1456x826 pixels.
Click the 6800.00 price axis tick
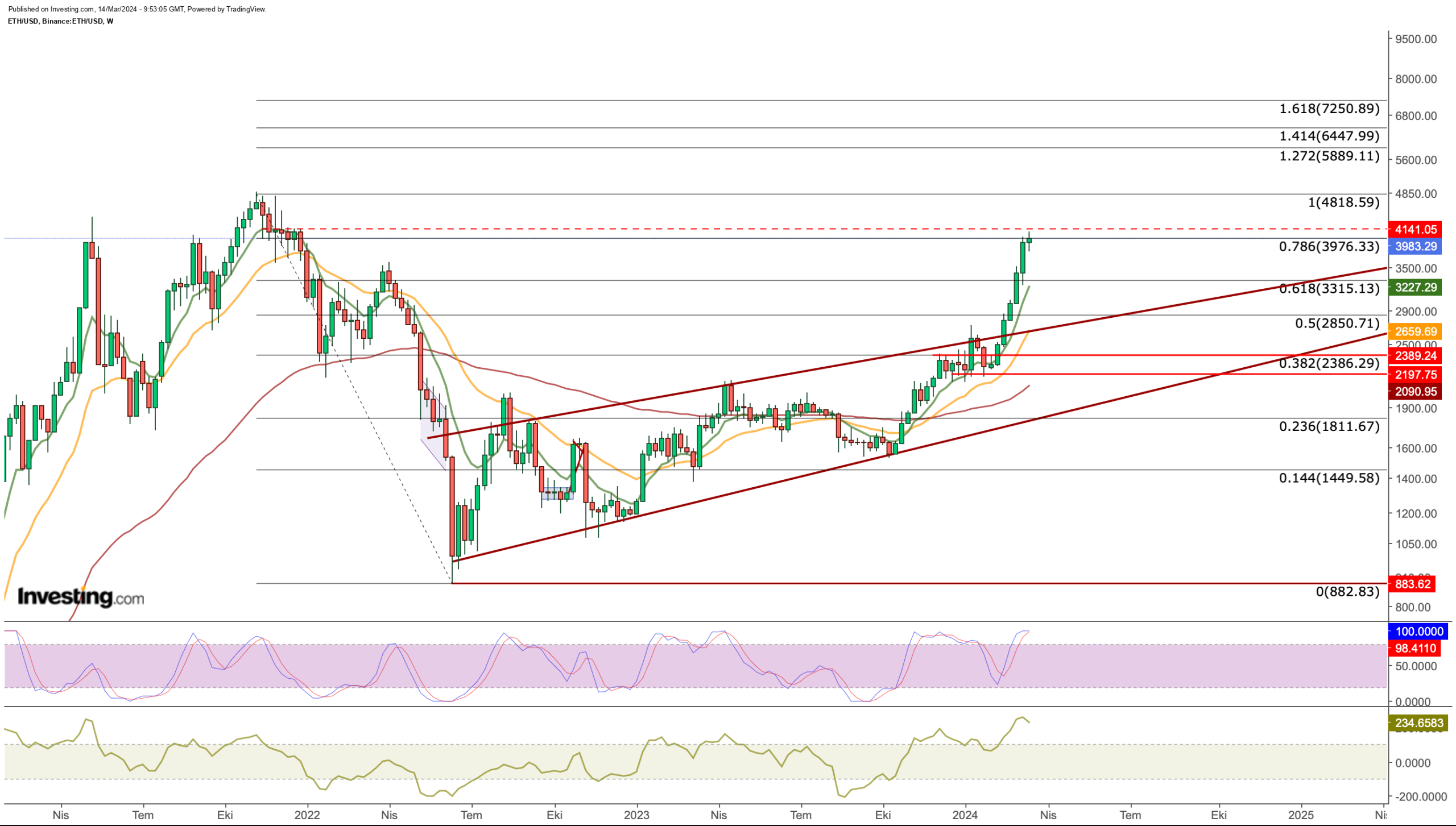(1416, 116)
